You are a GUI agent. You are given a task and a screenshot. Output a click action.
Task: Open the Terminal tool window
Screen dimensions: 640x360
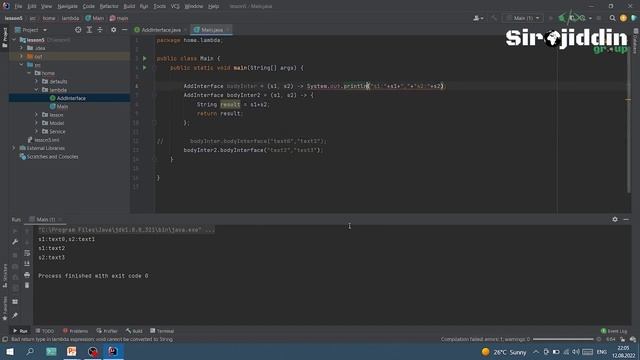click(162, 331)
